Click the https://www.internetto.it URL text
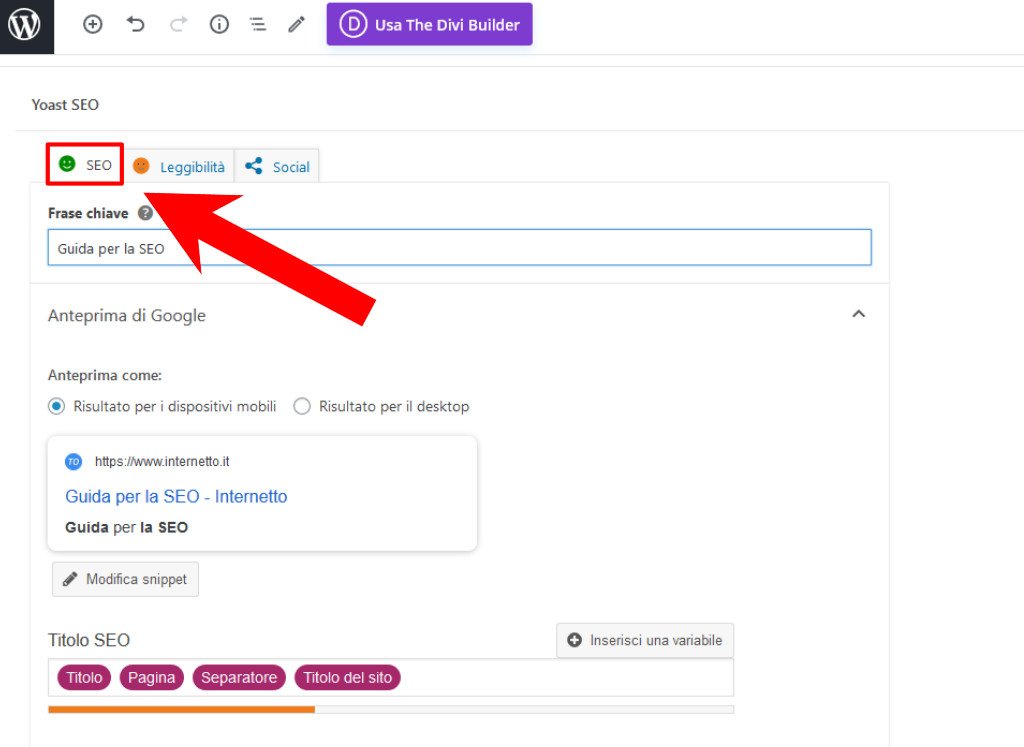The image size is (1024, 747). [162, 462]
